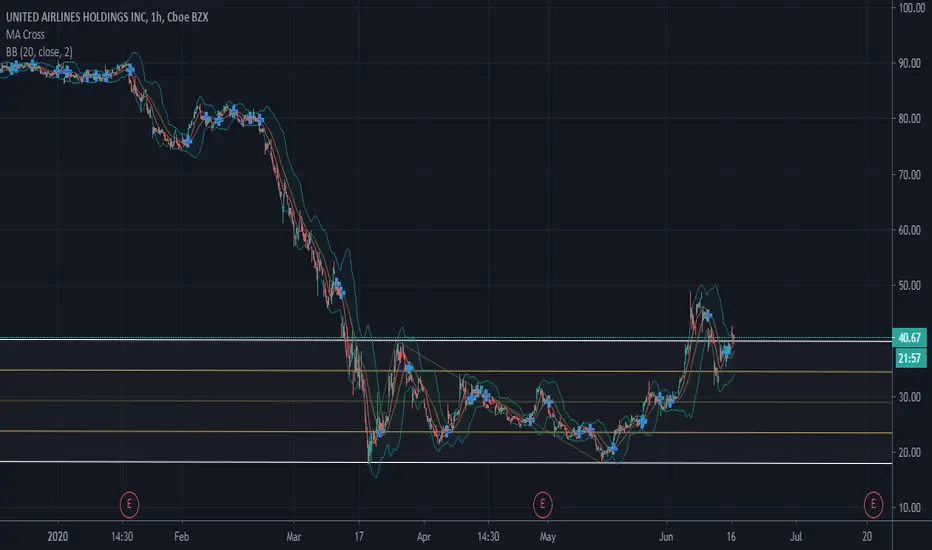Click the 2020 label on the time axis
Viewport: 932px width, 550px height.
pos(58,536)
